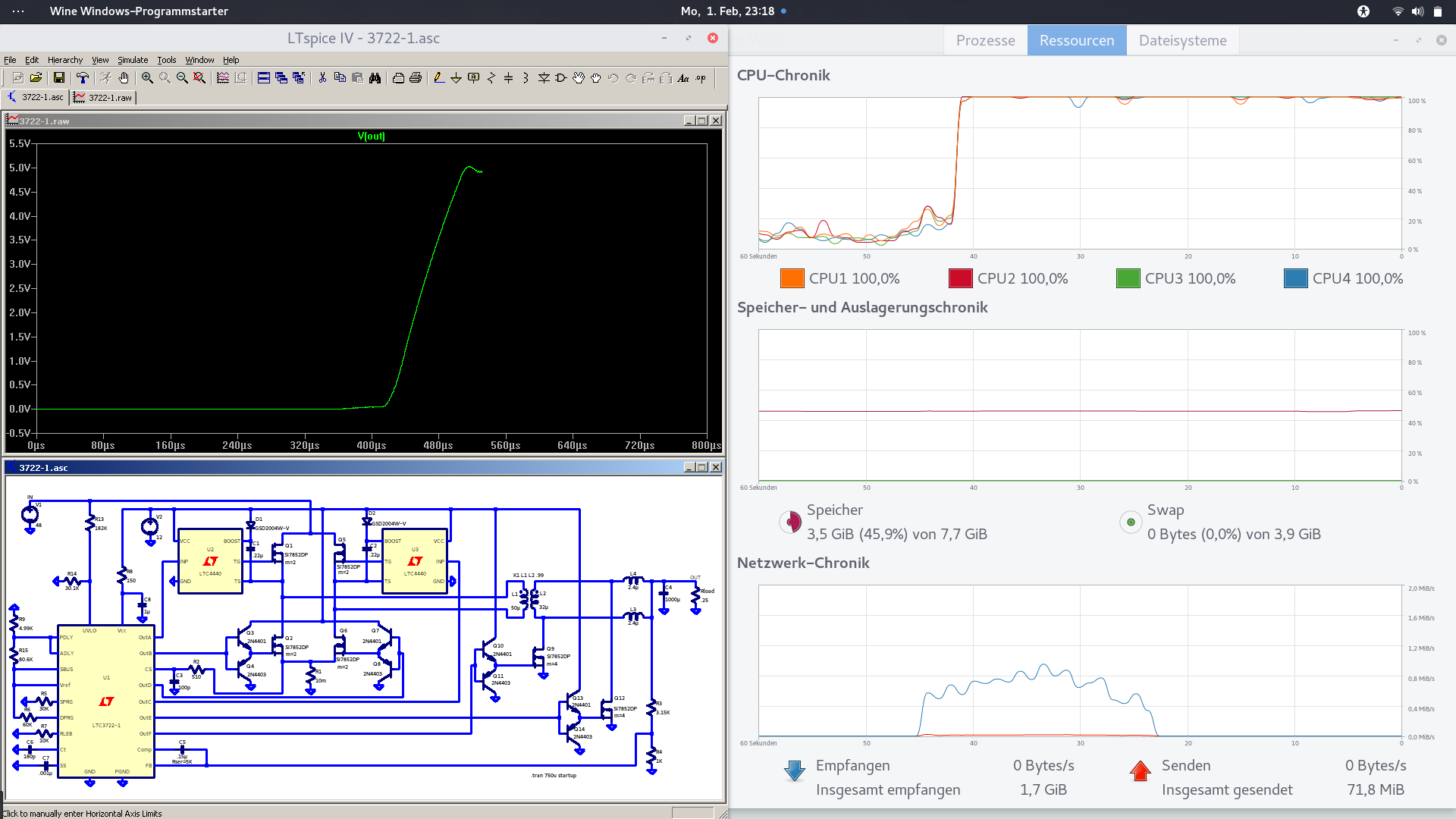The image size is (1456, 819).
Task: Minimize the 3722-1.asc schematic subwindow
Action: point(689,467)
